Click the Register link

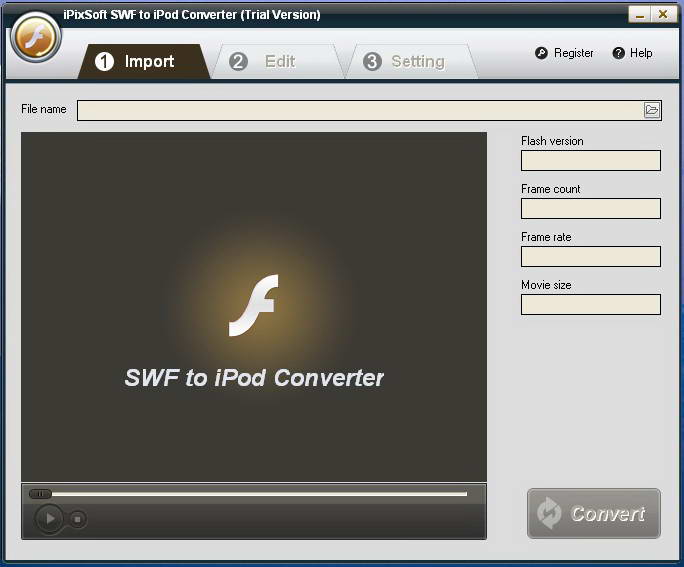click(x=564, y=53)
